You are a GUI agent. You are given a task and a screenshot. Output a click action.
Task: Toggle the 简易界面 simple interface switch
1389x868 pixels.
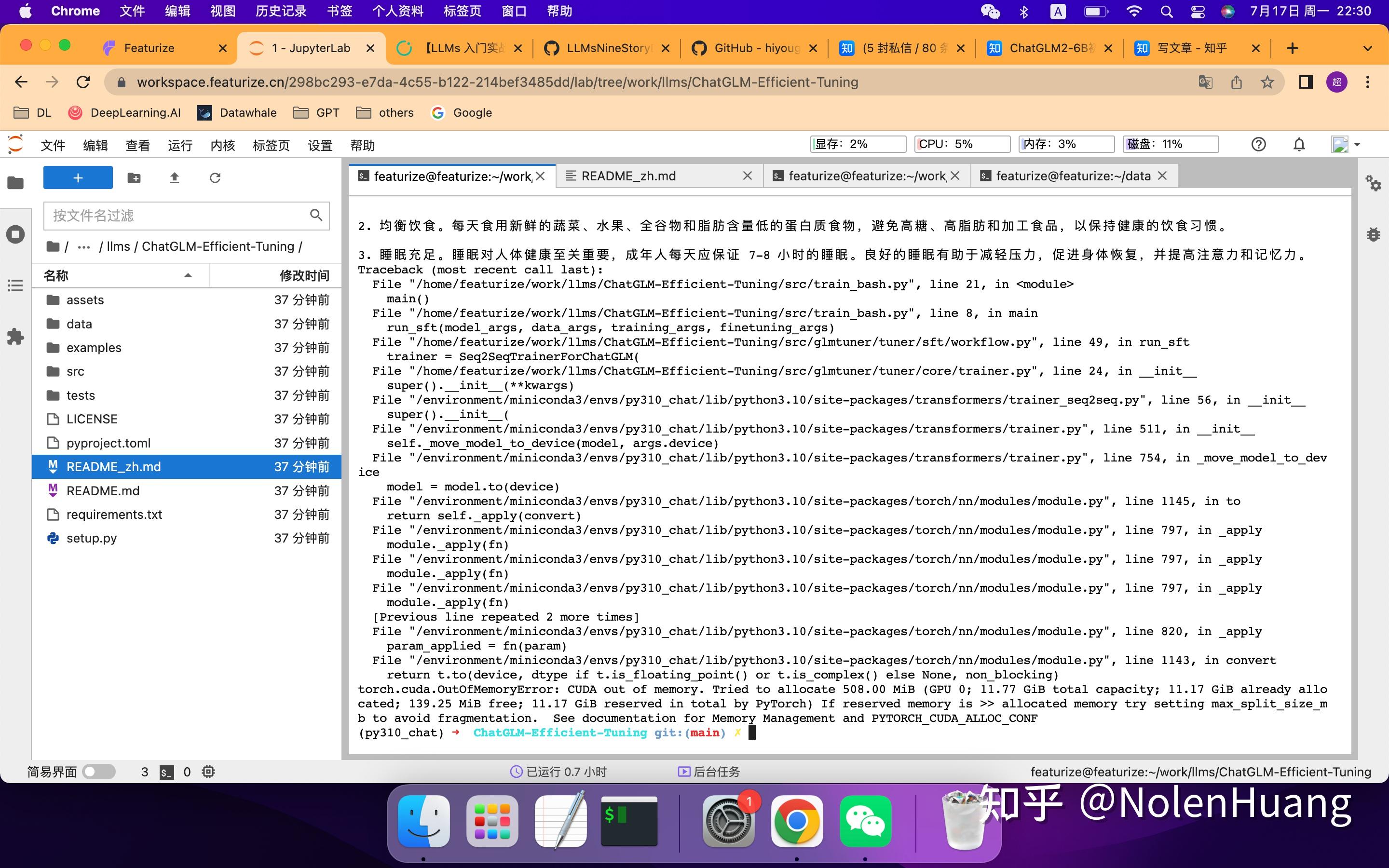[x=99, y=772]
